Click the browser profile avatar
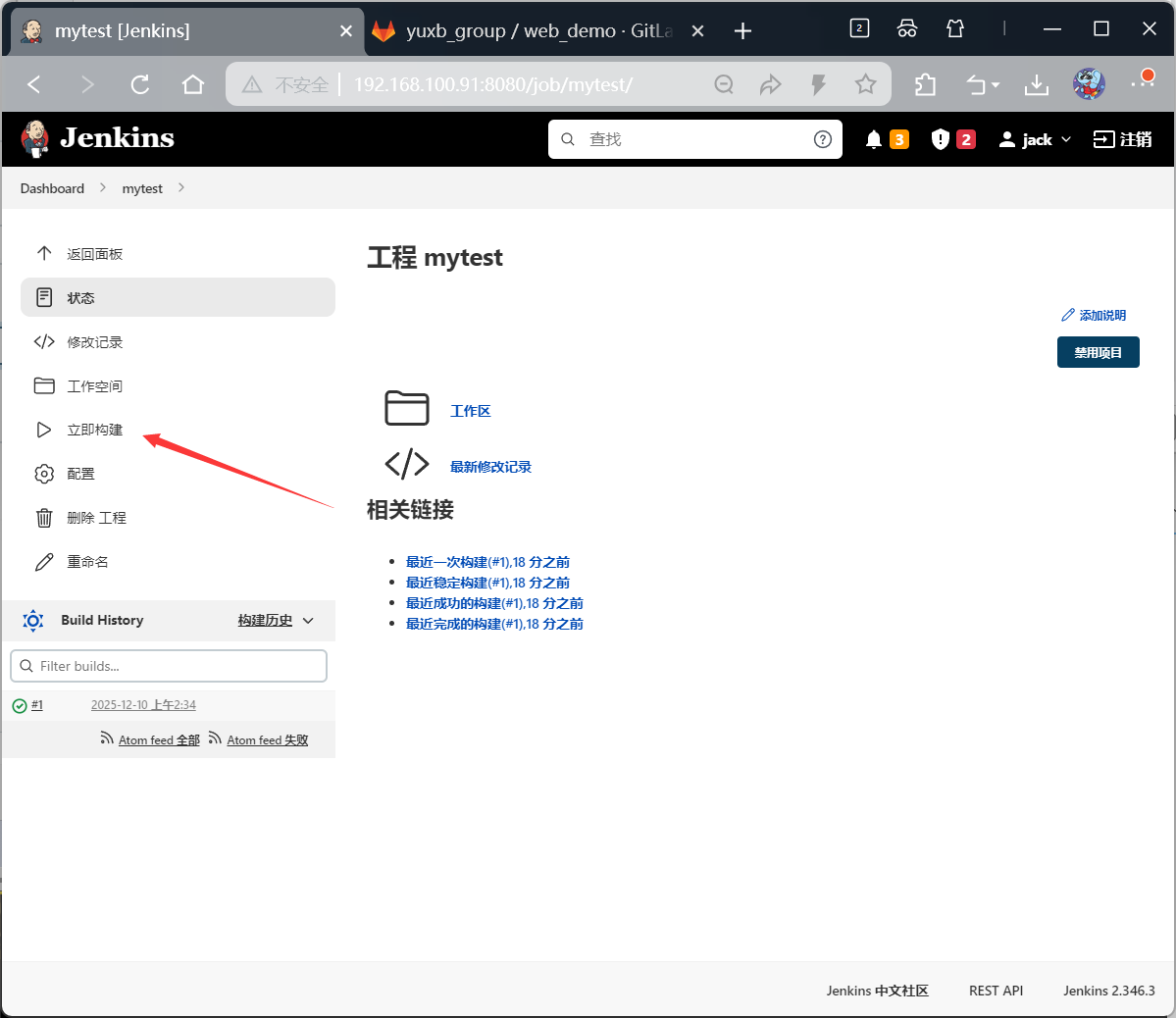This screenshot has height=1018, width=1176. coord(1089,83)
